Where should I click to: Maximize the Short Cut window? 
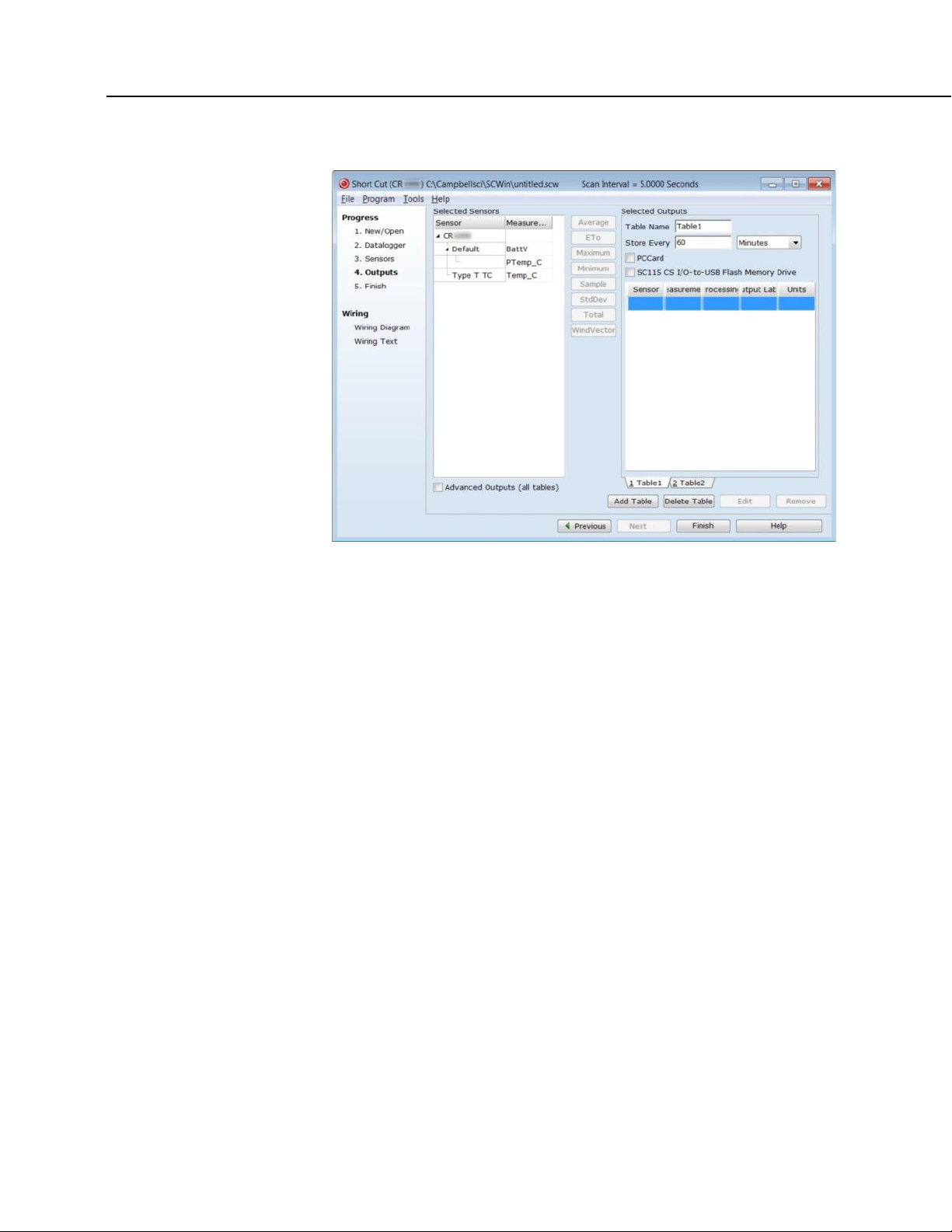795,184
